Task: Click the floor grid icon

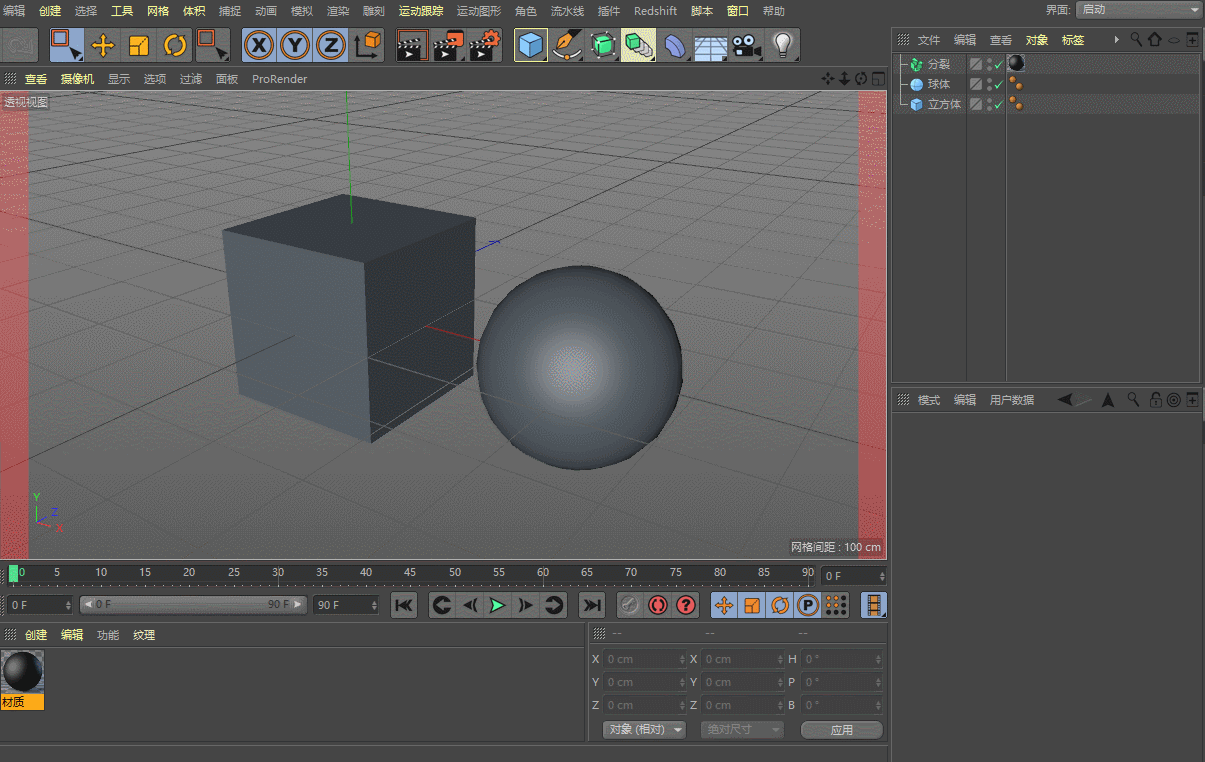Action: coord(709,45)
